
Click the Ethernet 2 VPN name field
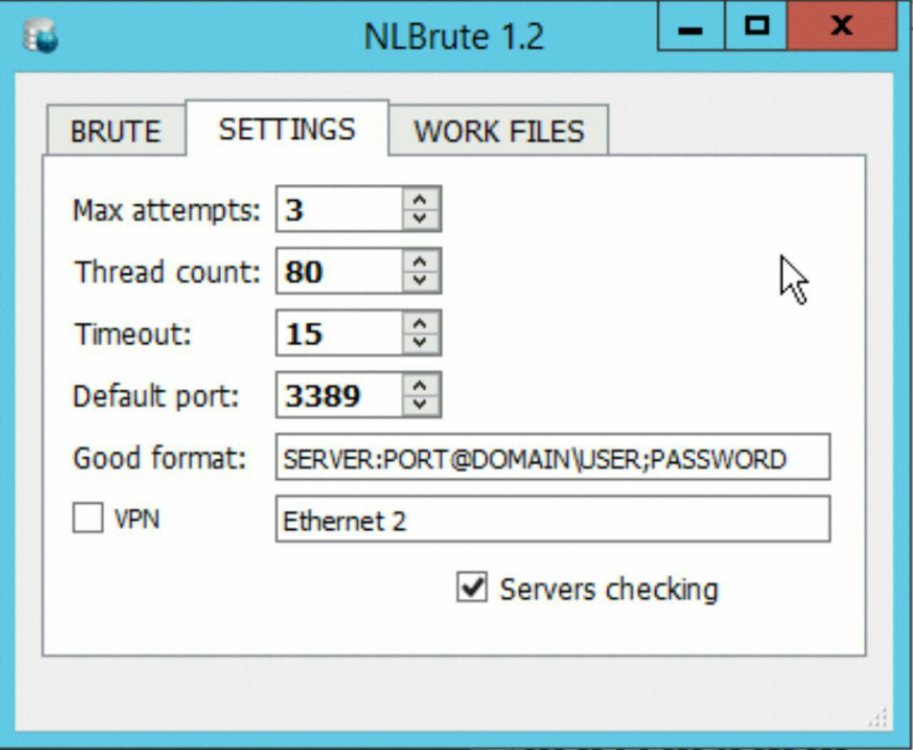[553, 519]
